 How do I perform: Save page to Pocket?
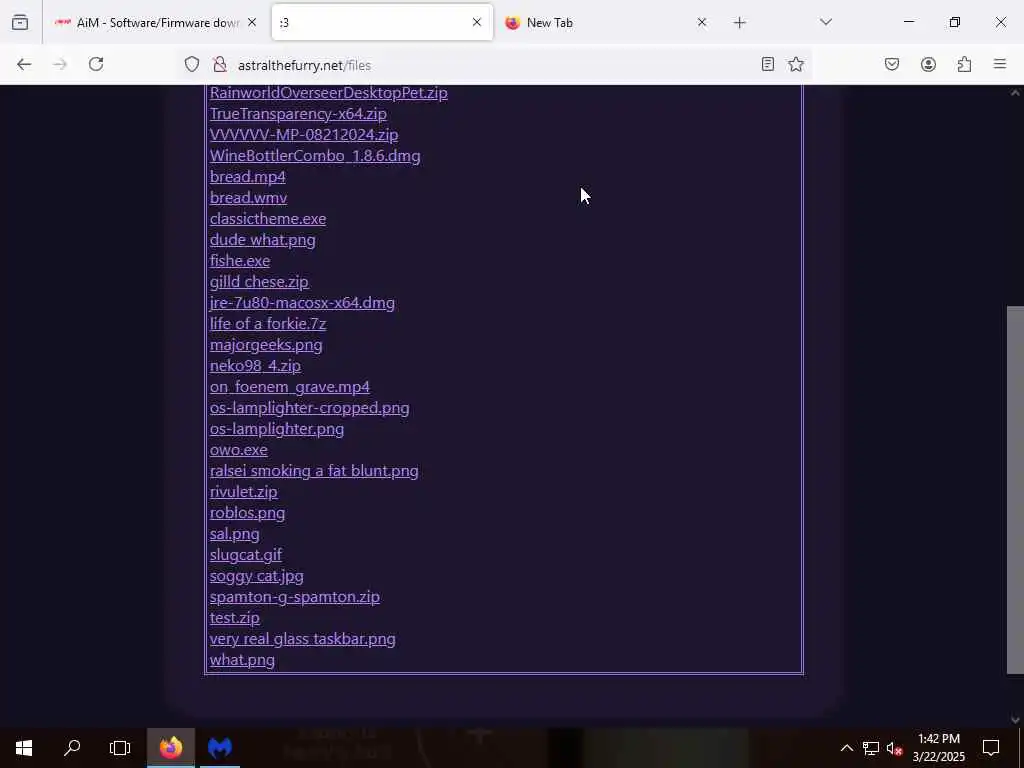[892, 64]
